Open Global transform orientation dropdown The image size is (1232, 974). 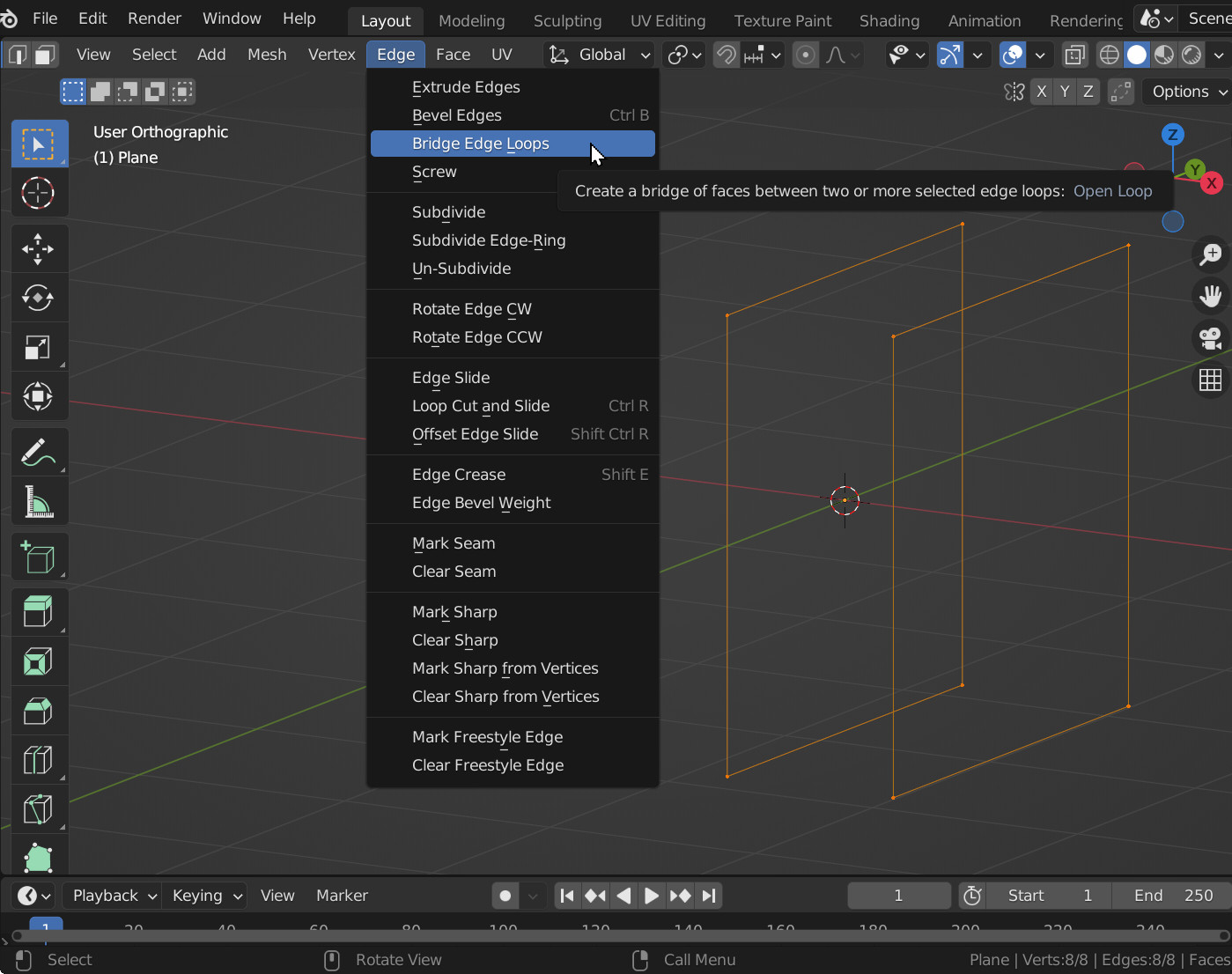click(x=600, y=55)
